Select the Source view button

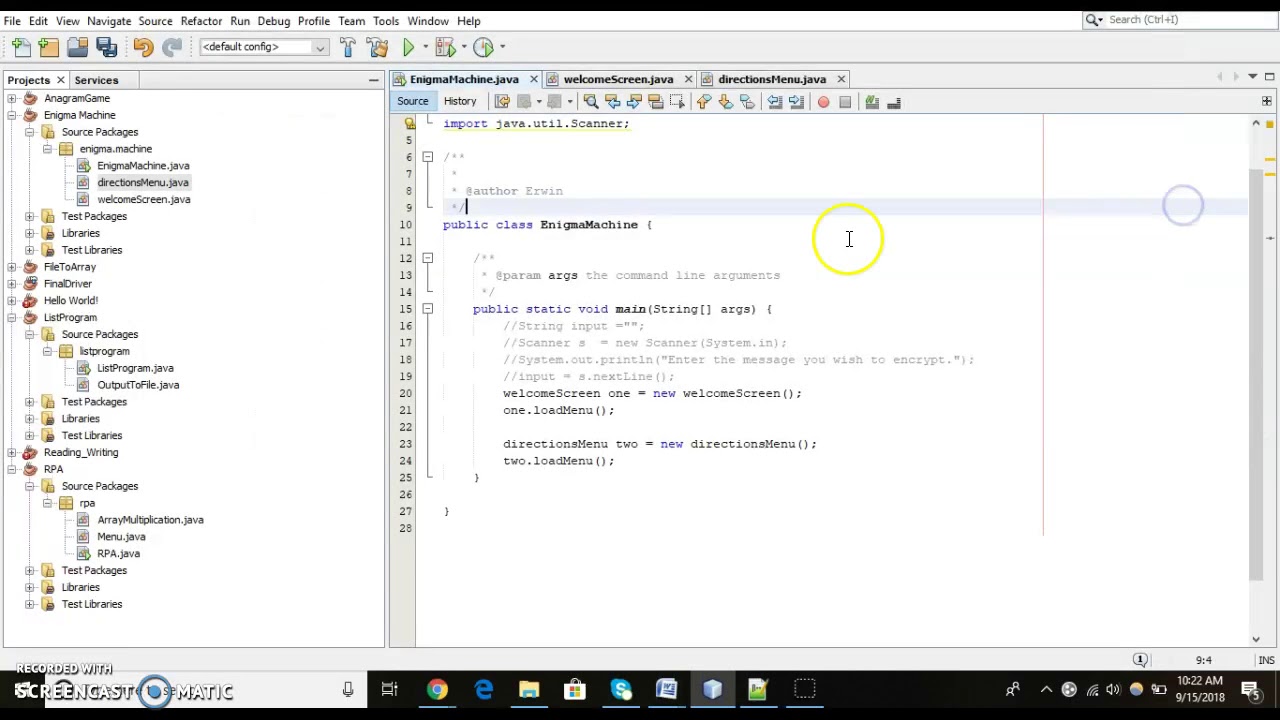click(412, 101)
